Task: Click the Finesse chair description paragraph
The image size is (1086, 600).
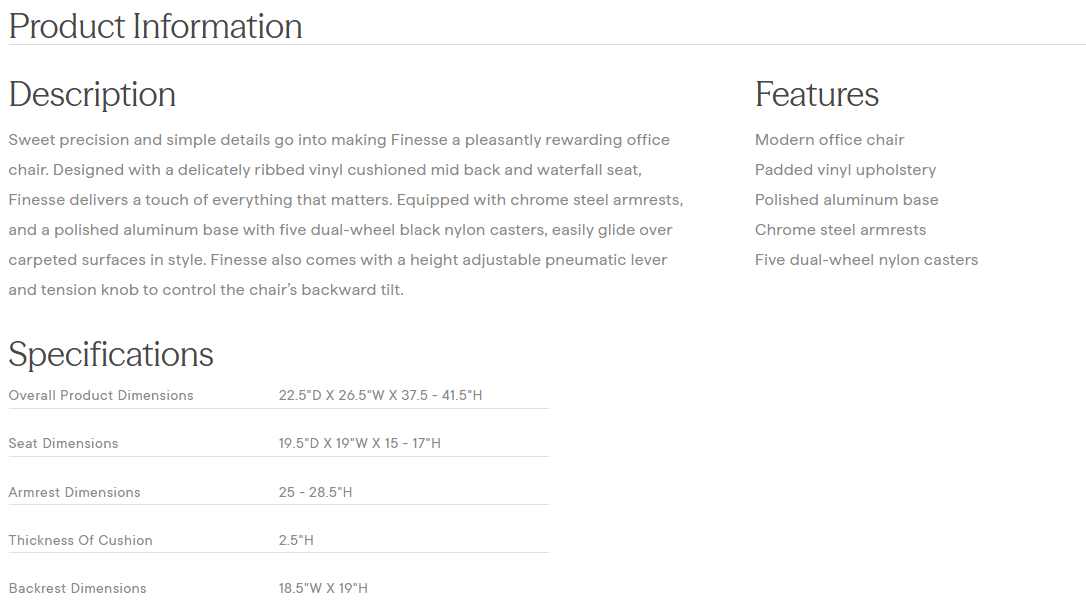Action: pyautogui.click(x=345, y=215)
